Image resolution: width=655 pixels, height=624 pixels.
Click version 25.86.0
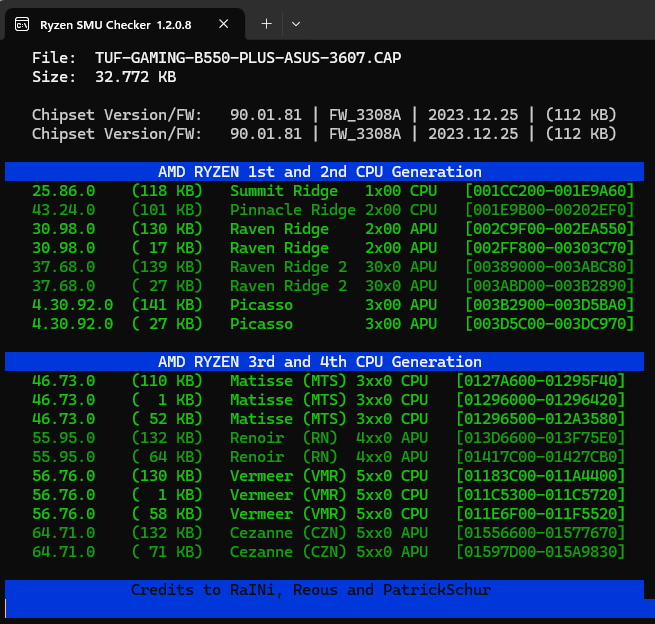(x=63, y=191)
